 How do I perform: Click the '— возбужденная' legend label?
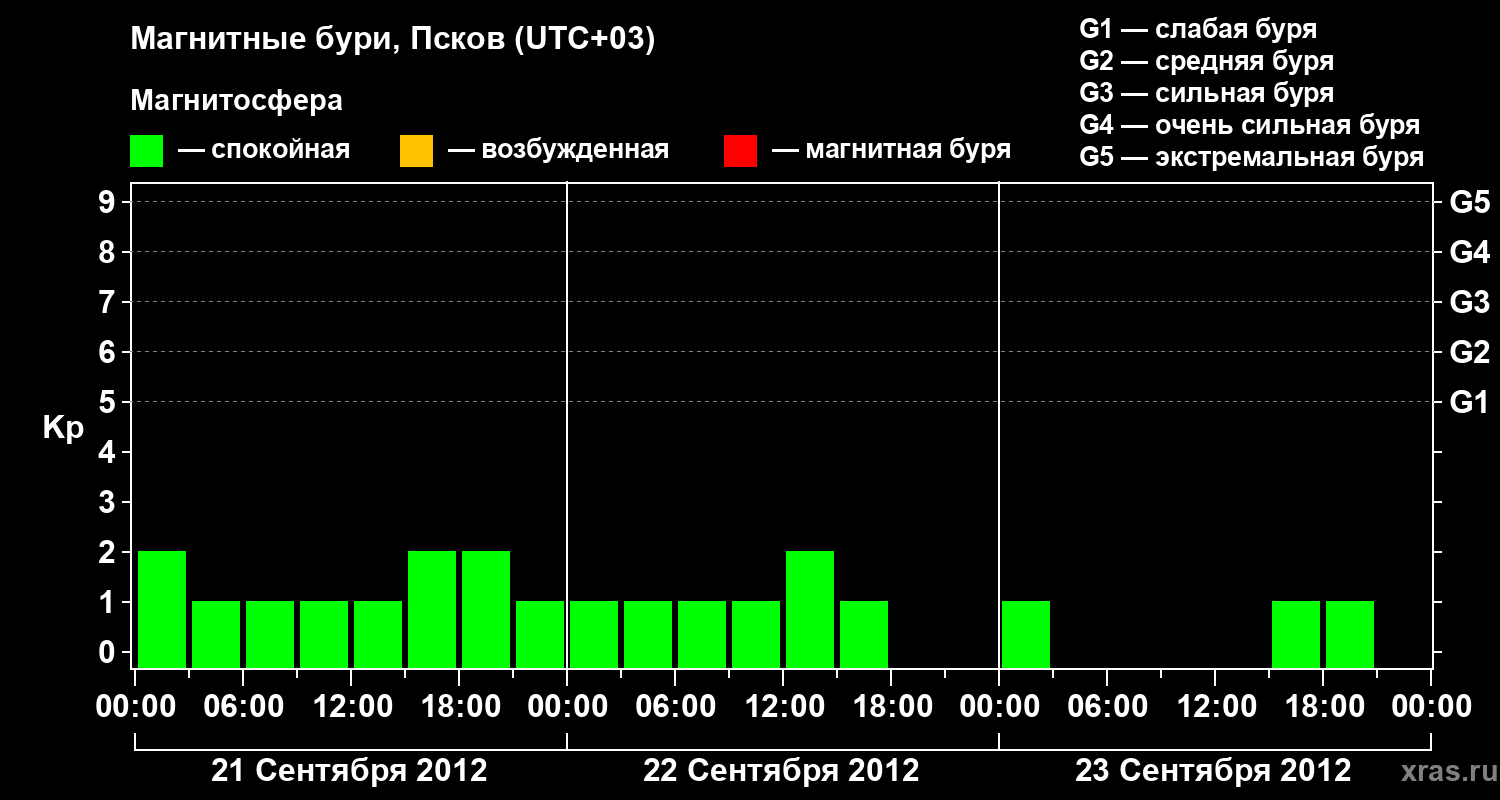click(x=558, y=150)
